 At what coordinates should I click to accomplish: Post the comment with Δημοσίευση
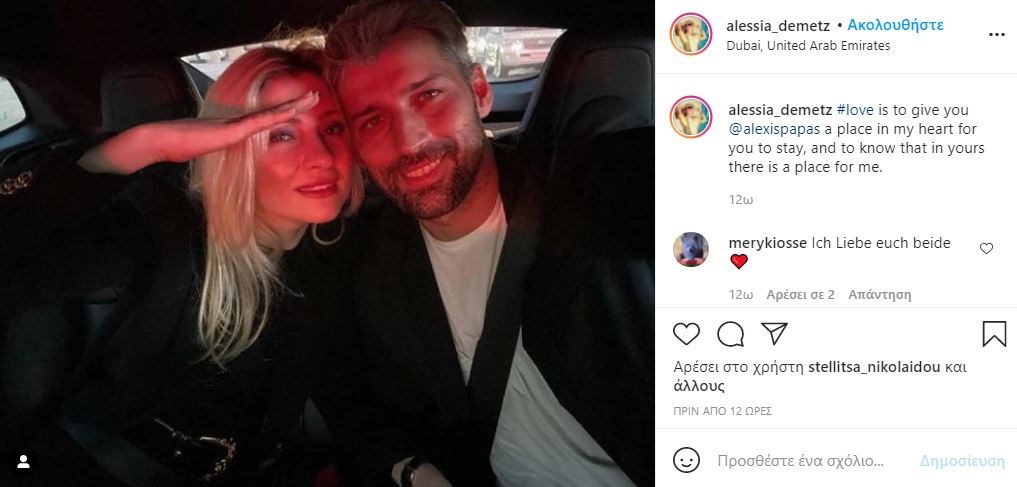coord(962,461)
